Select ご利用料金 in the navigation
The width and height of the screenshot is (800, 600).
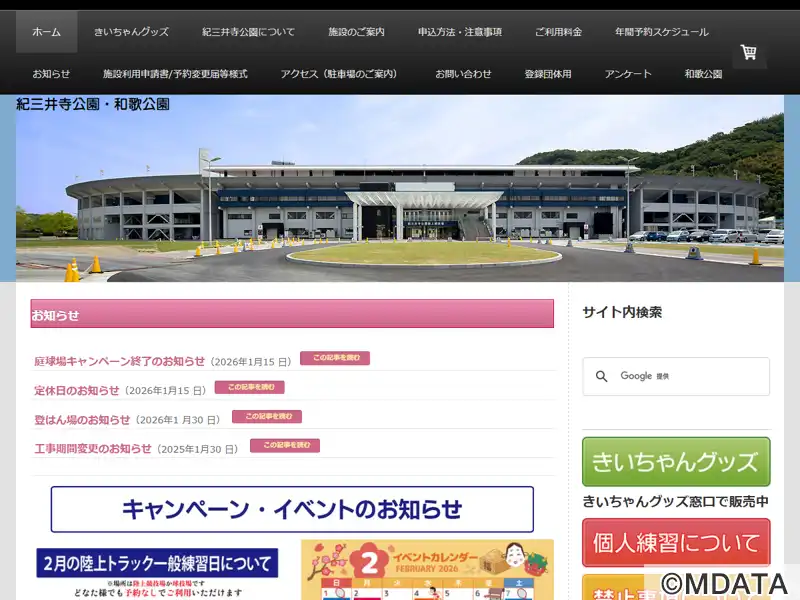(x=558, y=32)
